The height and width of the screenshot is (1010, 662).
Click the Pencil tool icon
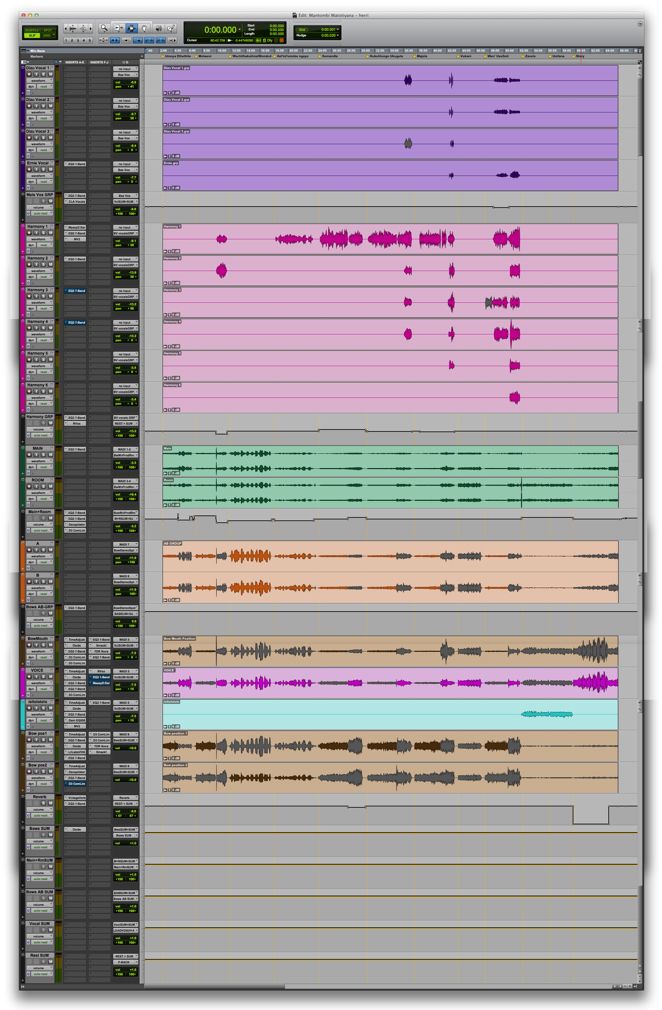coord(169,29)
